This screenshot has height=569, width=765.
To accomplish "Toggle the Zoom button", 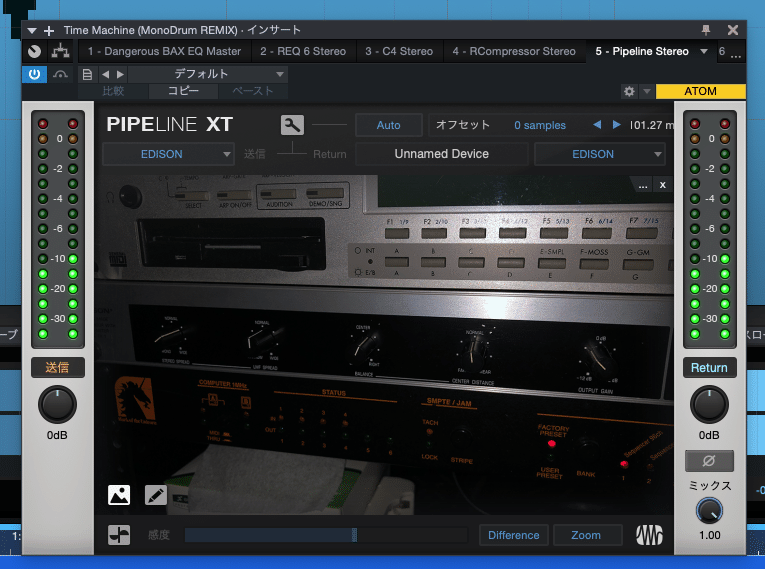I will coord(586,535).
